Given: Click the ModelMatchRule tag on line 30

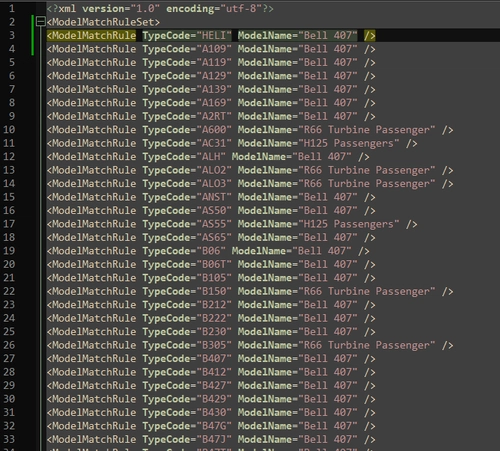Looking at the screenshot, I should pyautogui.click(x=92, y=399).
